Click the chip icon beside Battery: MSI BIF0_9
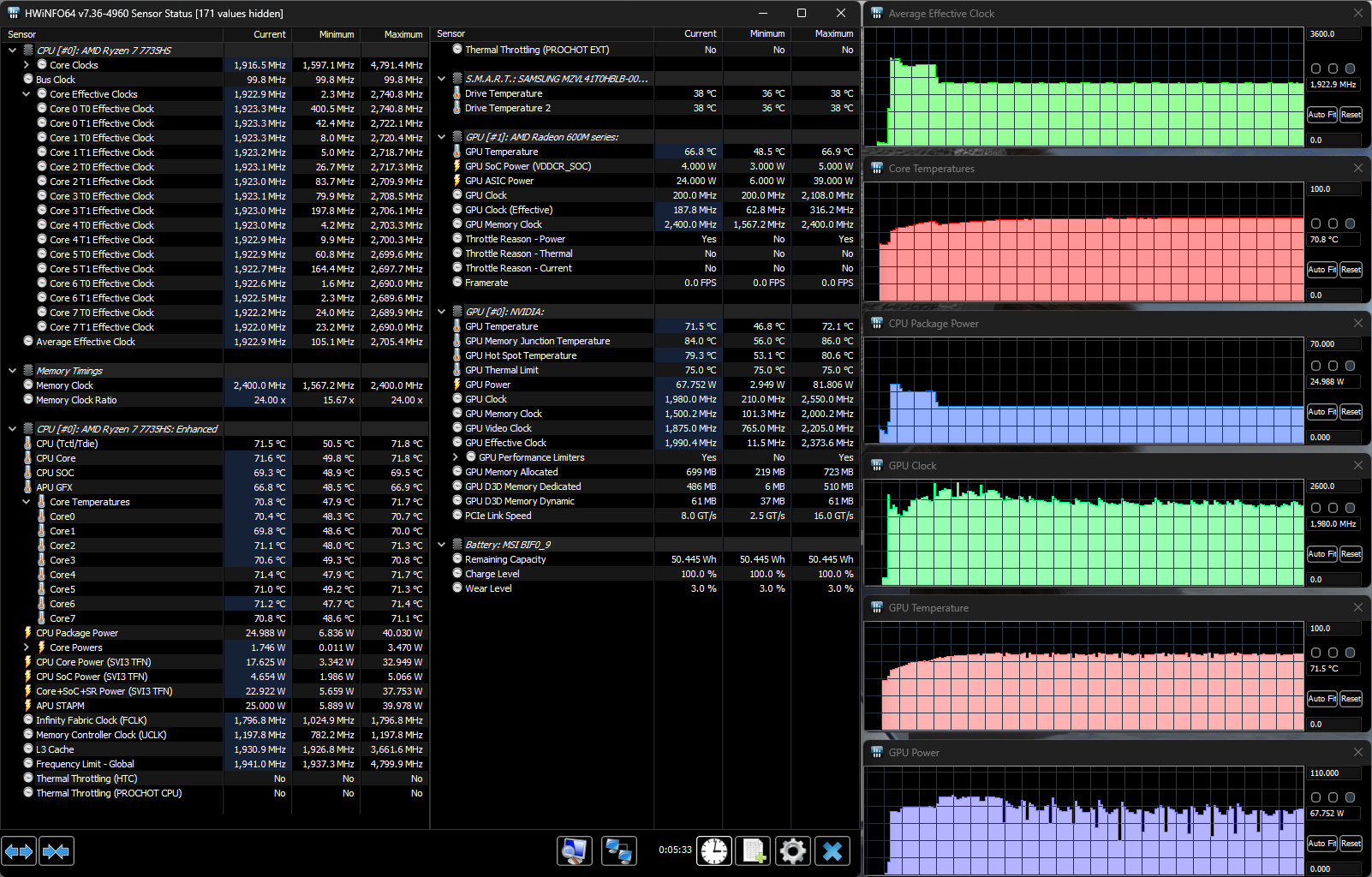 [457, 545]
